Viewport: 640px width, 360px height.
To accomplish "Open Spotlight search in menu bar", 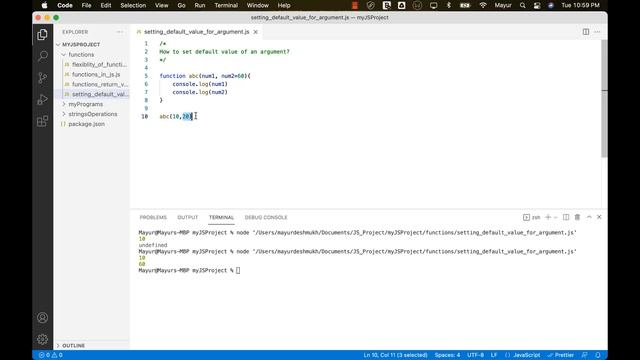I will tap(522, 5).
